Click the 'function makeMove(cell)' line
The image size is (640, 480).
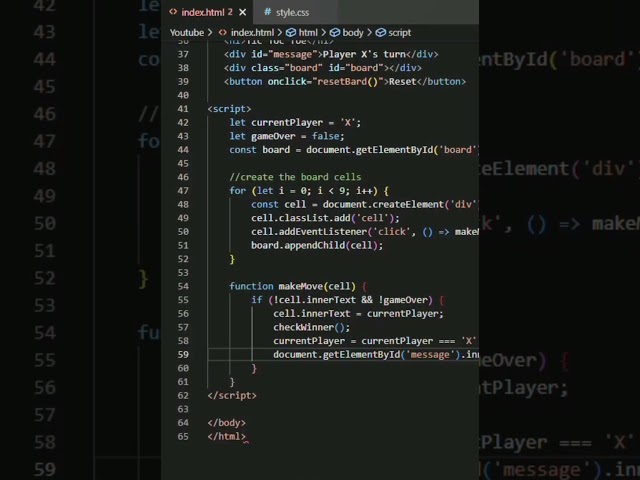(x=298, y=287)
